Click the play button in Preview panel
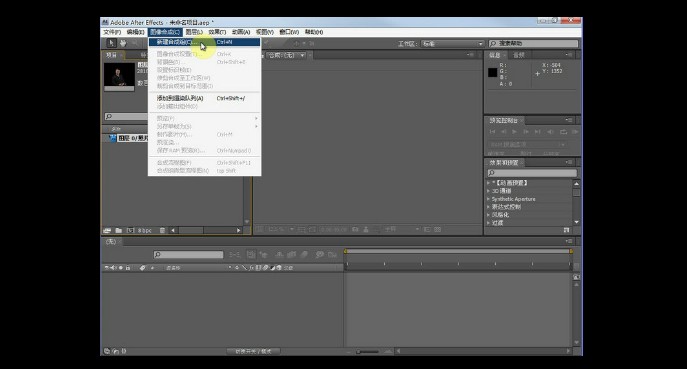This screenshot has width=687, height=369. tap(514, 131)
